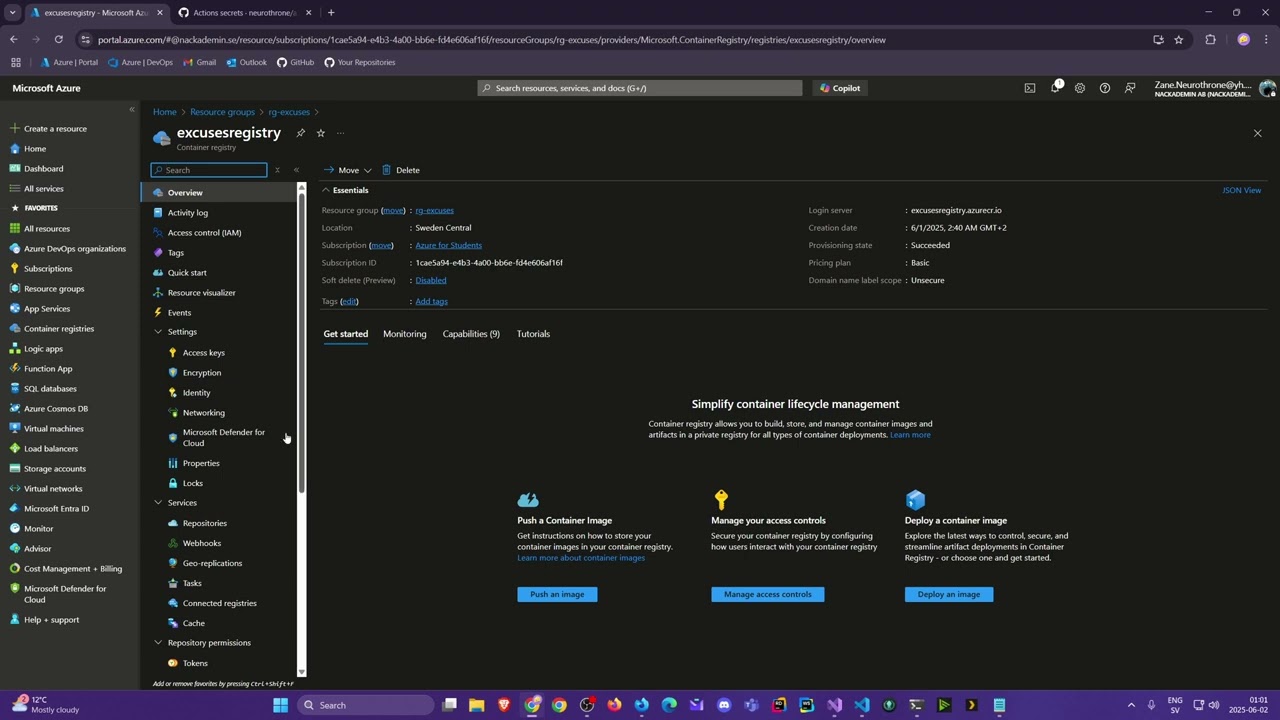Screen dimensions: 1280x720
Task: Switch to the Capabilities (9) tab
Action: (471, 334)
